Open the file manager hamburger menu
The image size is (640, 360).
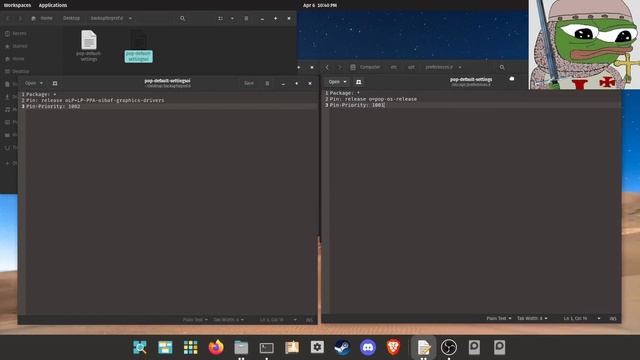[246, 18]
